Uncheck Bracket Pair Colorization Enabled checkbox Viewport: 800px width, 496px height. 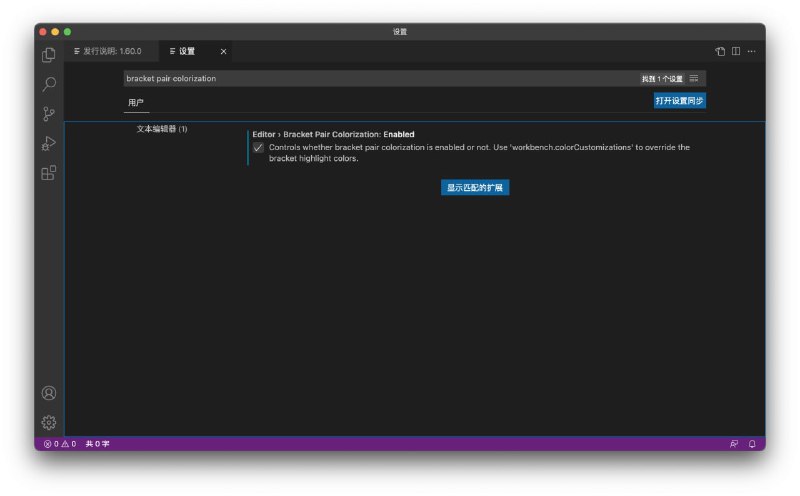click(x=258, y=148)
